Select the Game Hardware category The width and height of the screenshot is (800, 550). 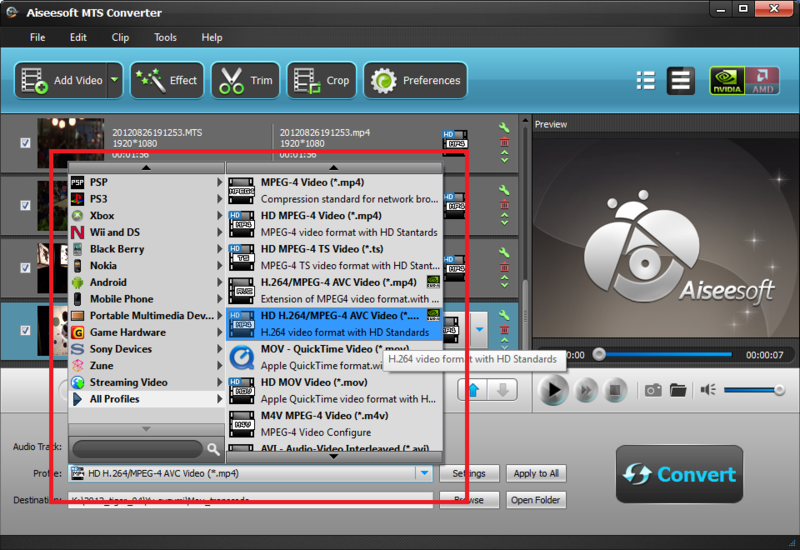click(x=147, y=332)
